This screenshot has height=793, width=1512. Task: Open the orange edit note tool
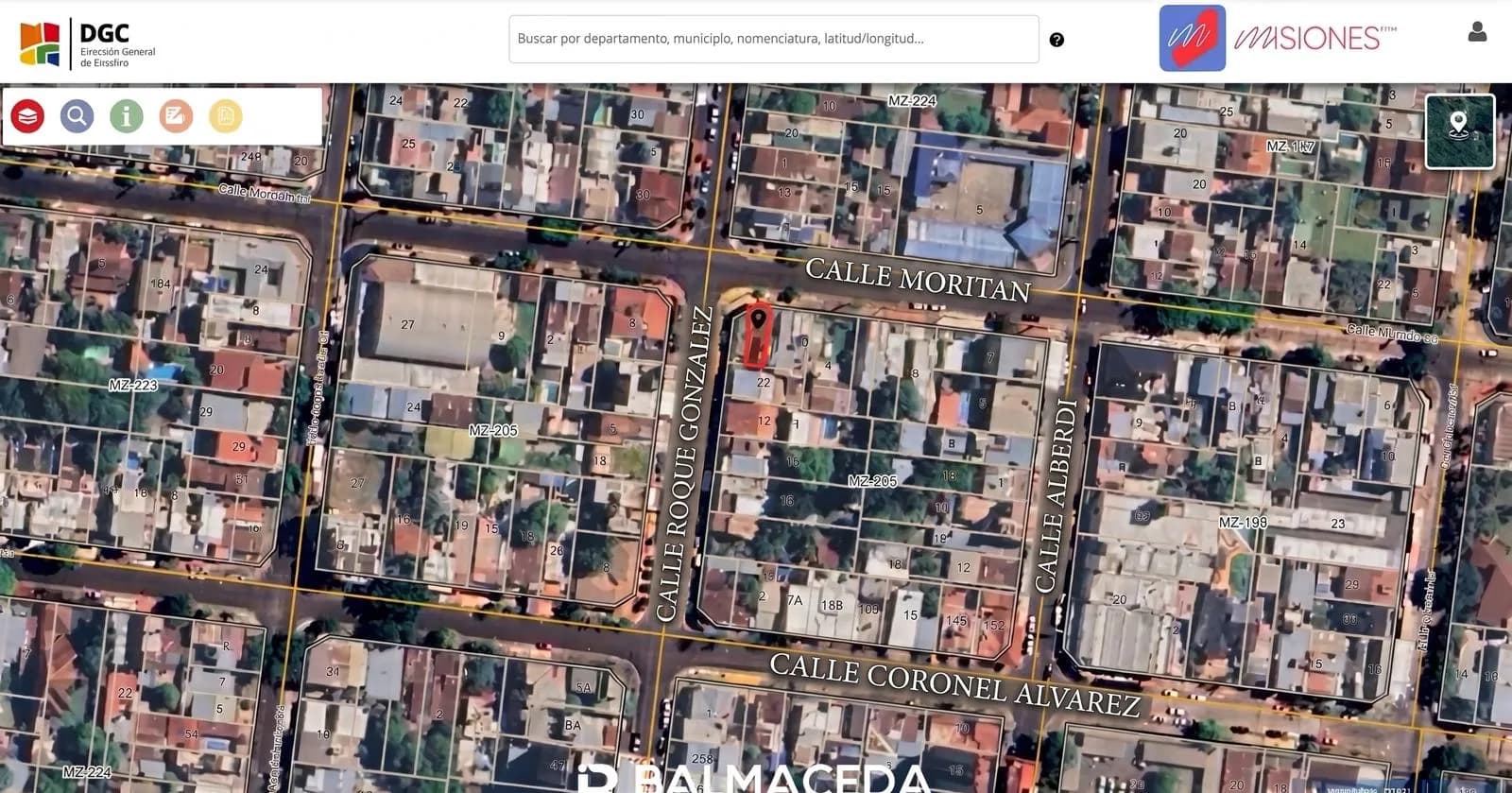pos(176,116)
